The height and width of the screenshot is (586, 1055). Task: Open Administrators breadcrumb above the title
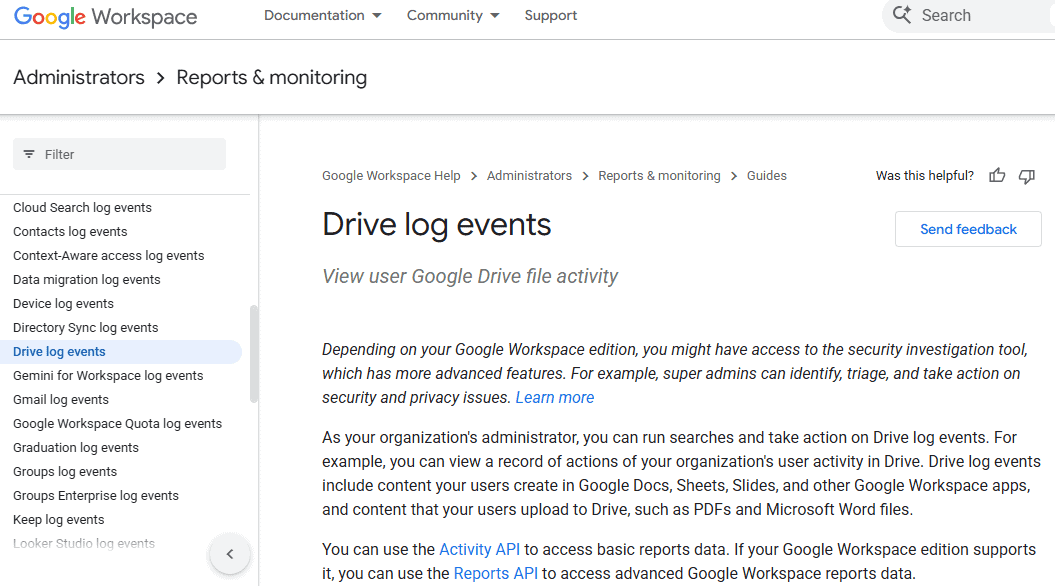coord(530,176)
